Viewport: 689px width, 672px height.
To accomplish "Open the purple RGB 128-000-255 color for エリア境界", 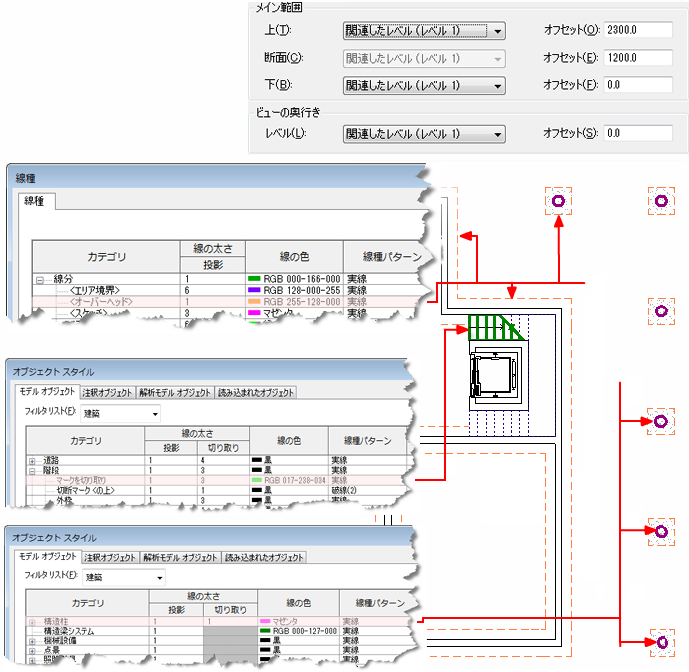I will tap(294, 290).
